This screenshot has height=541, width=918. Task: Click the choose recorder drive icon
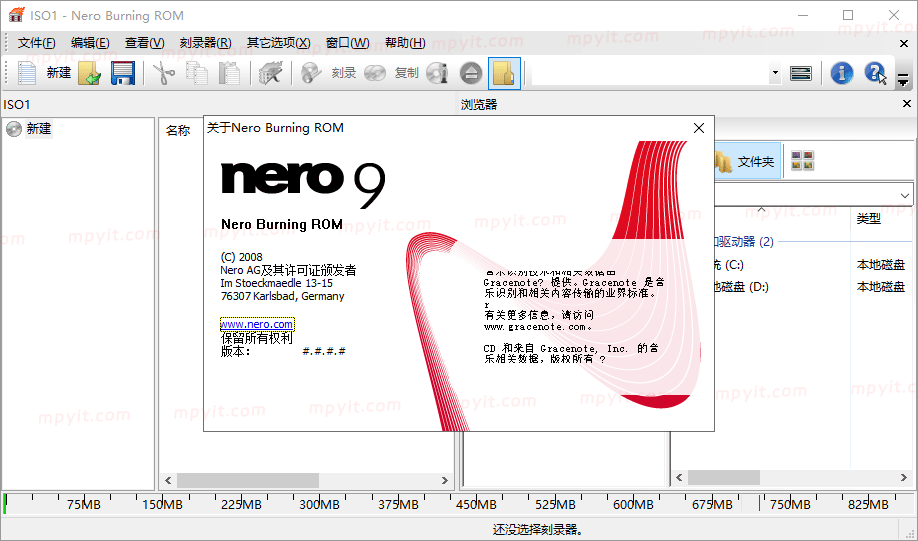pyautogui.click(x=800, y=73)
